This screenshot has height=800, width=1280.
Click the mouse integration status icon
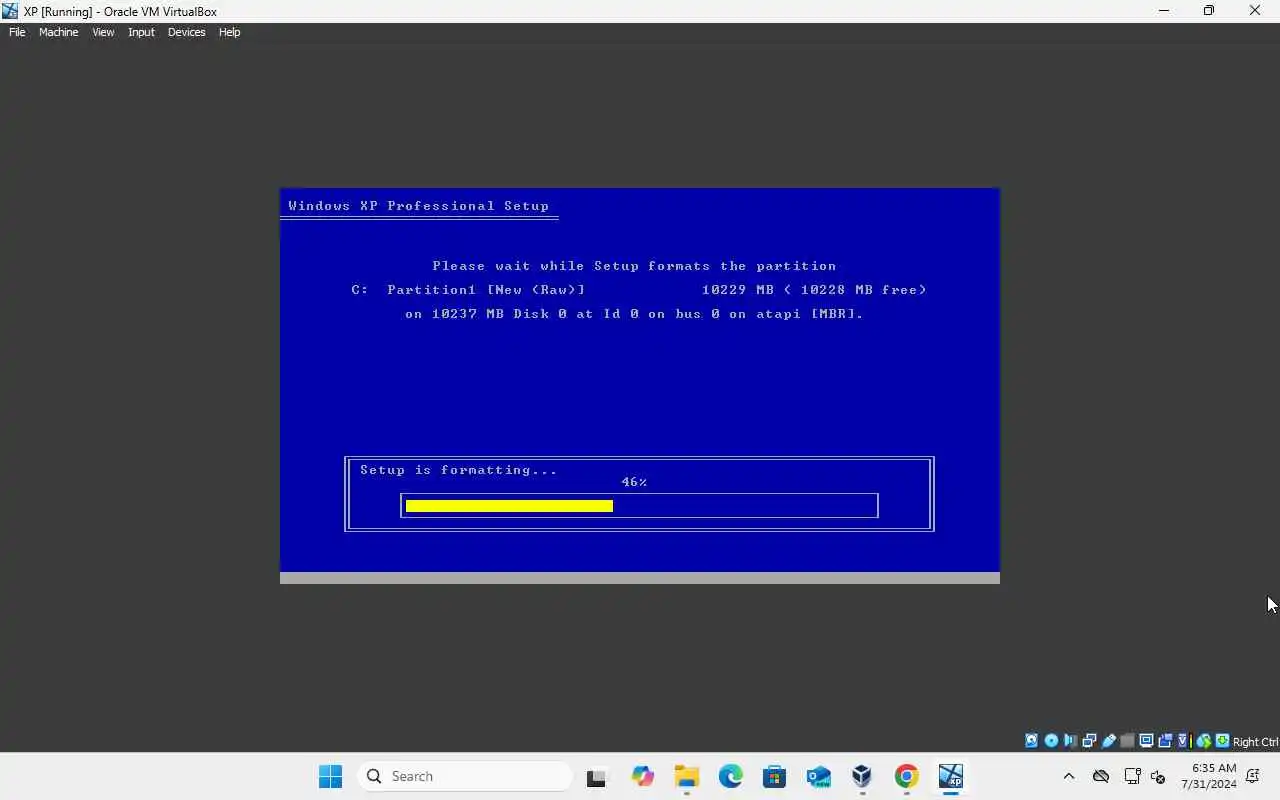pyautogui.click(x=1204, y=741)
